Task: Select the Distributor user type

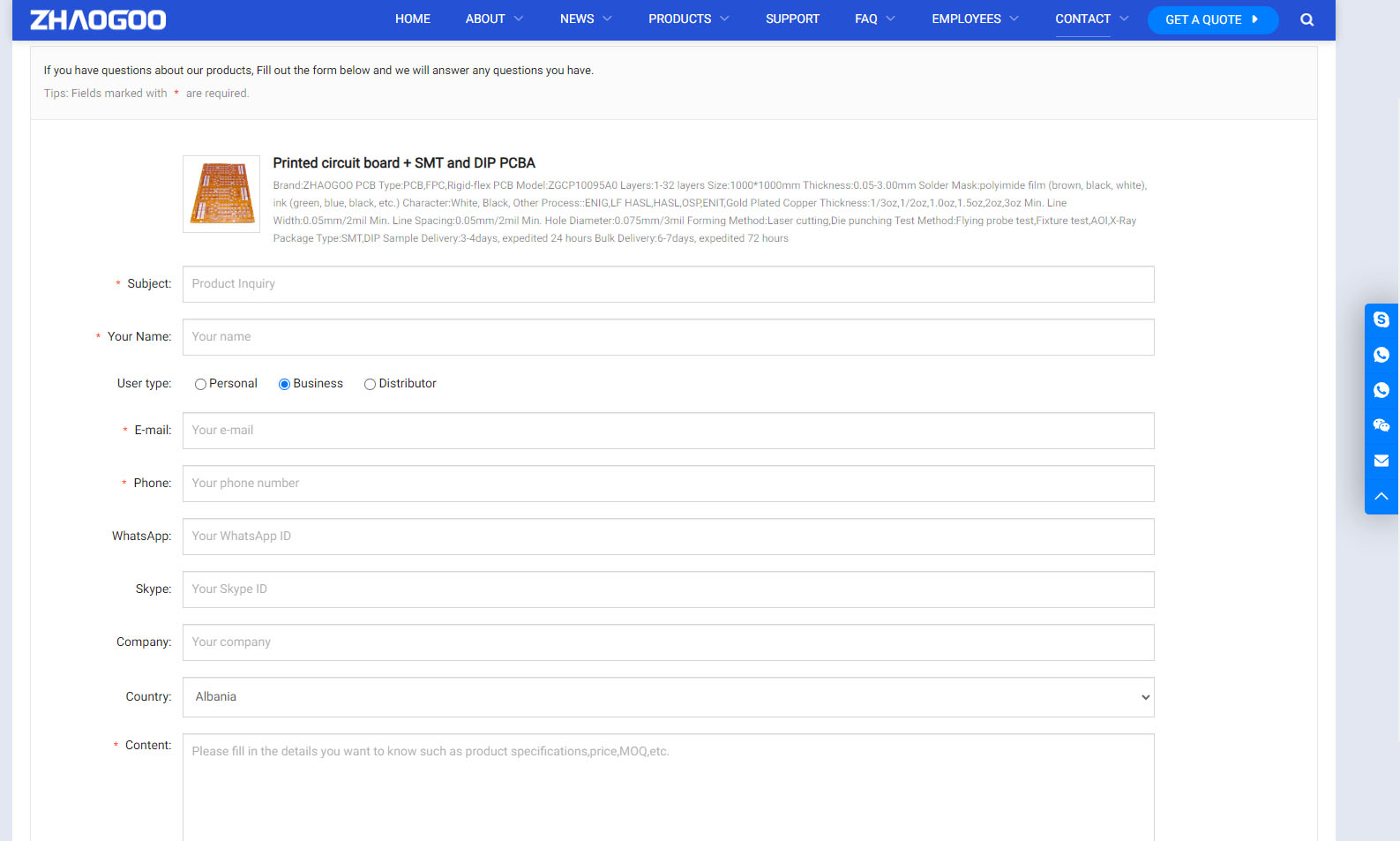Action: [x=370, y=384]
